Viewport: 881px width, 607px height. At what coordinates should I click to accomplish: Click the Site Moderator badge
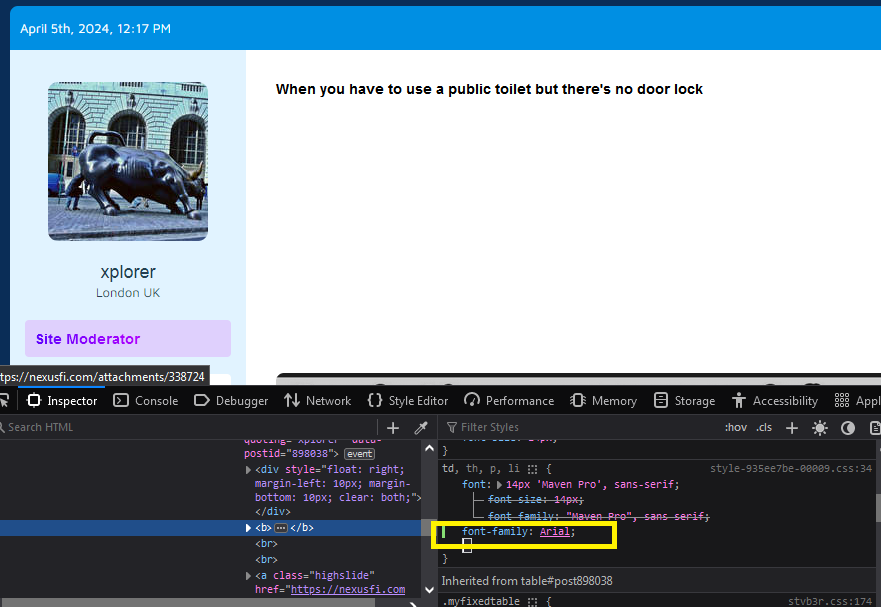click(x=128, y=339)
